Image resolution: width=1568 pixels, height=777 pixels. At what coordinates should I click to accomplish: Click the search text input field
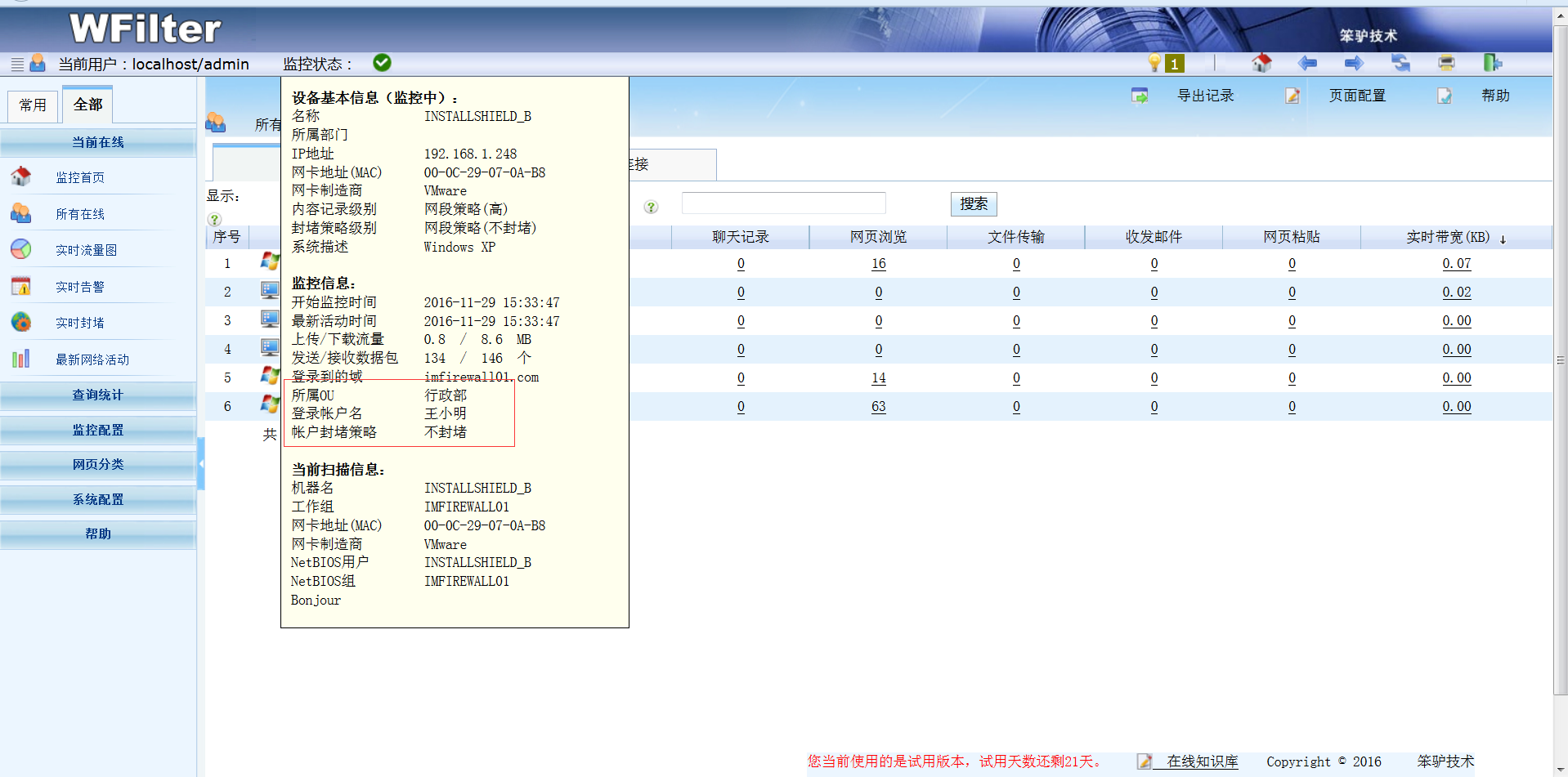click(783, 203)
